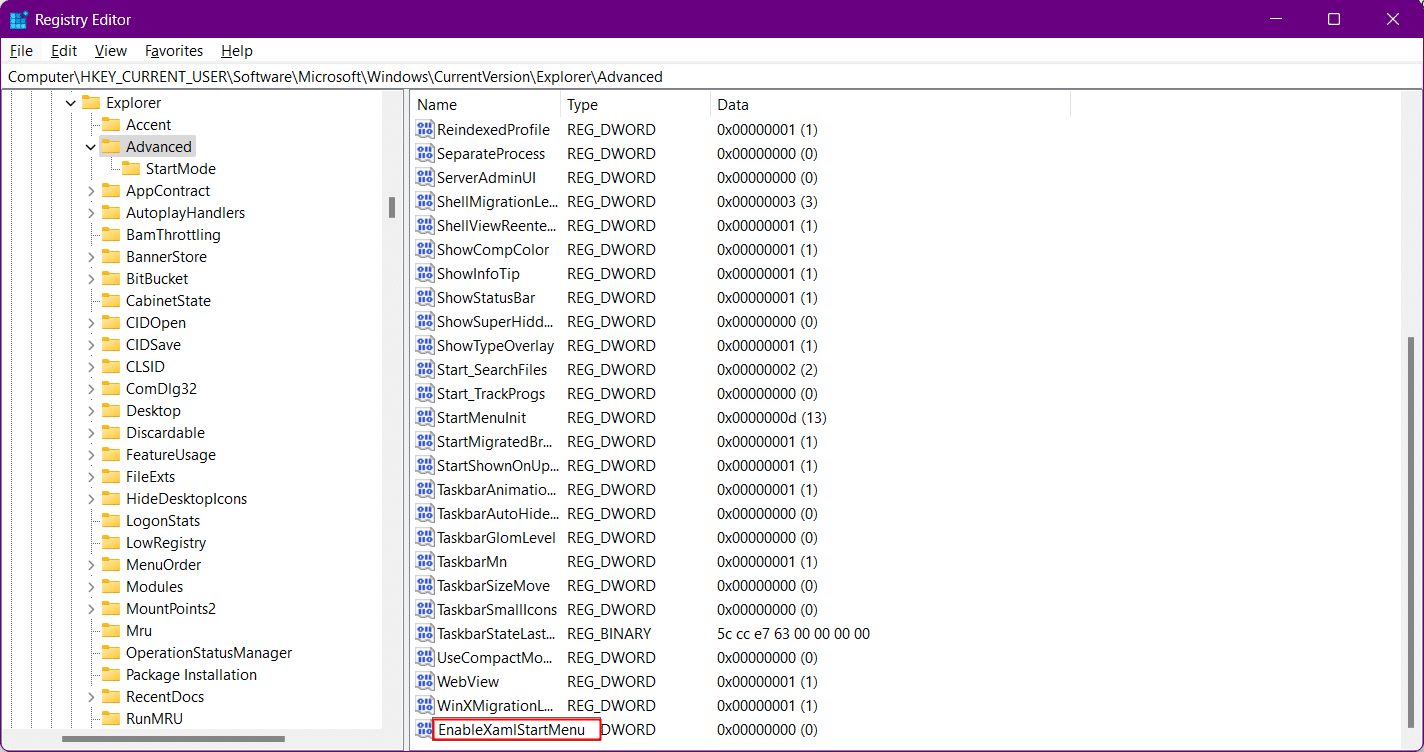Expand the MenuOrder key
The width and height of the screenshot is (1424, 752).
point(91,565)
